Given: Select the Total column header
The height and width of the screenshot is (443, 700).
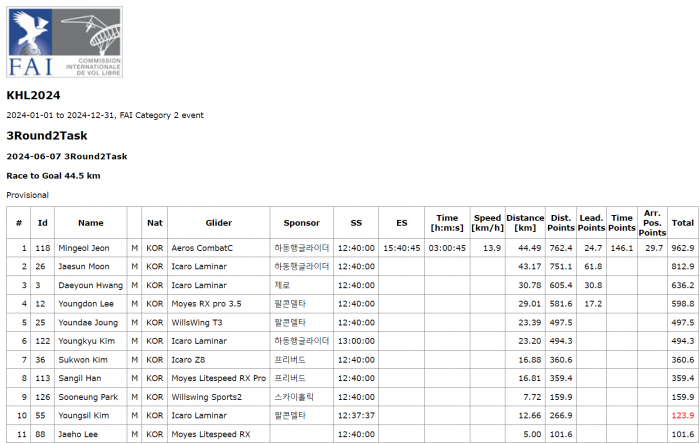Looking at the screenshot, I should click(x=682, y=223).
